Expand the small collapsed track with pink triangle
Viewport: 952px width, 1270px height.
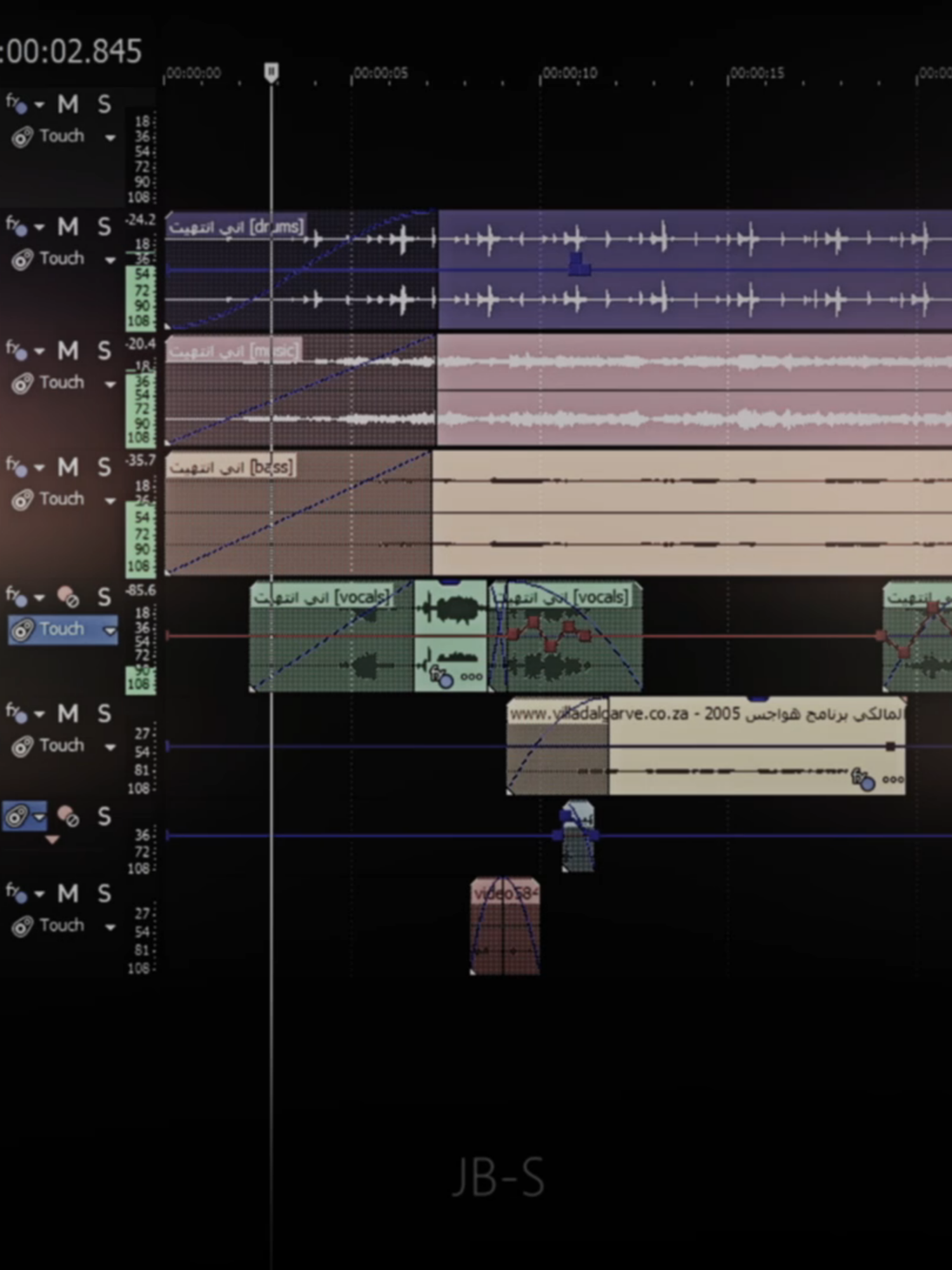click(52, 839)
